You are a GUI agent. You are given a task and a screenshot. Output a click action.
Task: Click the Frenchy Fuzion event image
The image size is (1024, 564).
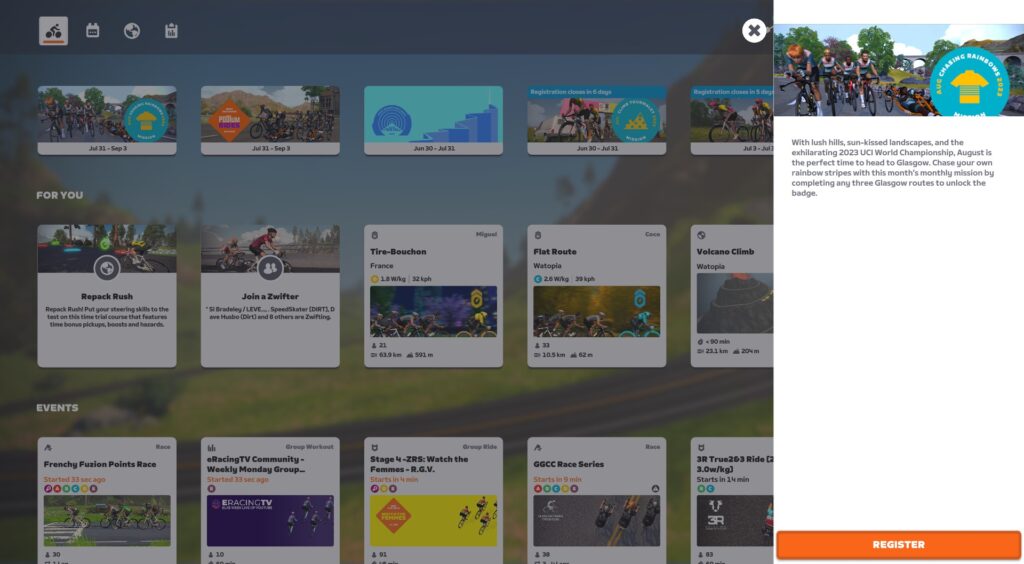click(107, 520)
